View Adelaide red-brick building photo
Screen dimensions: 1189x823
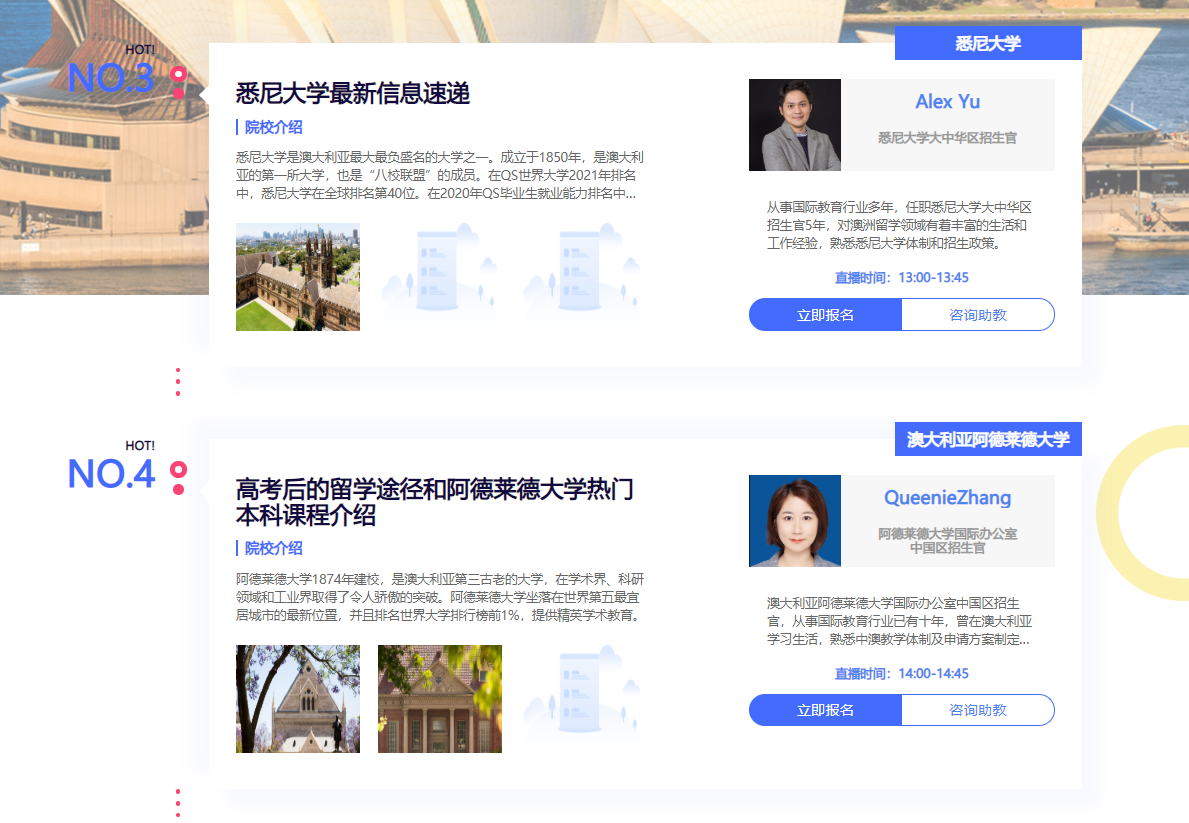point(440,699)
